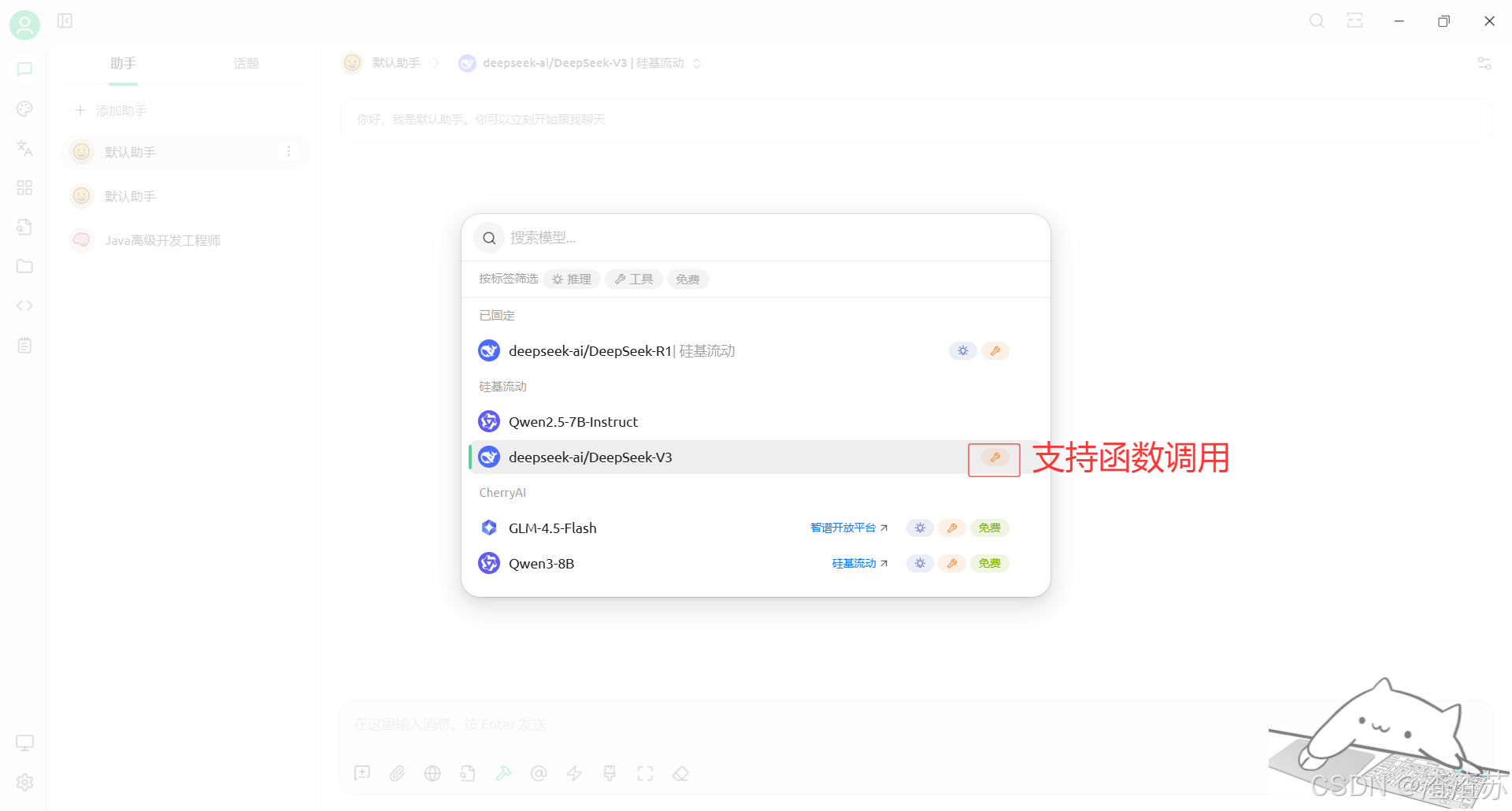Open the painting palette sidebar icon
Screen dimensions: 1512x811
[24, 109]
